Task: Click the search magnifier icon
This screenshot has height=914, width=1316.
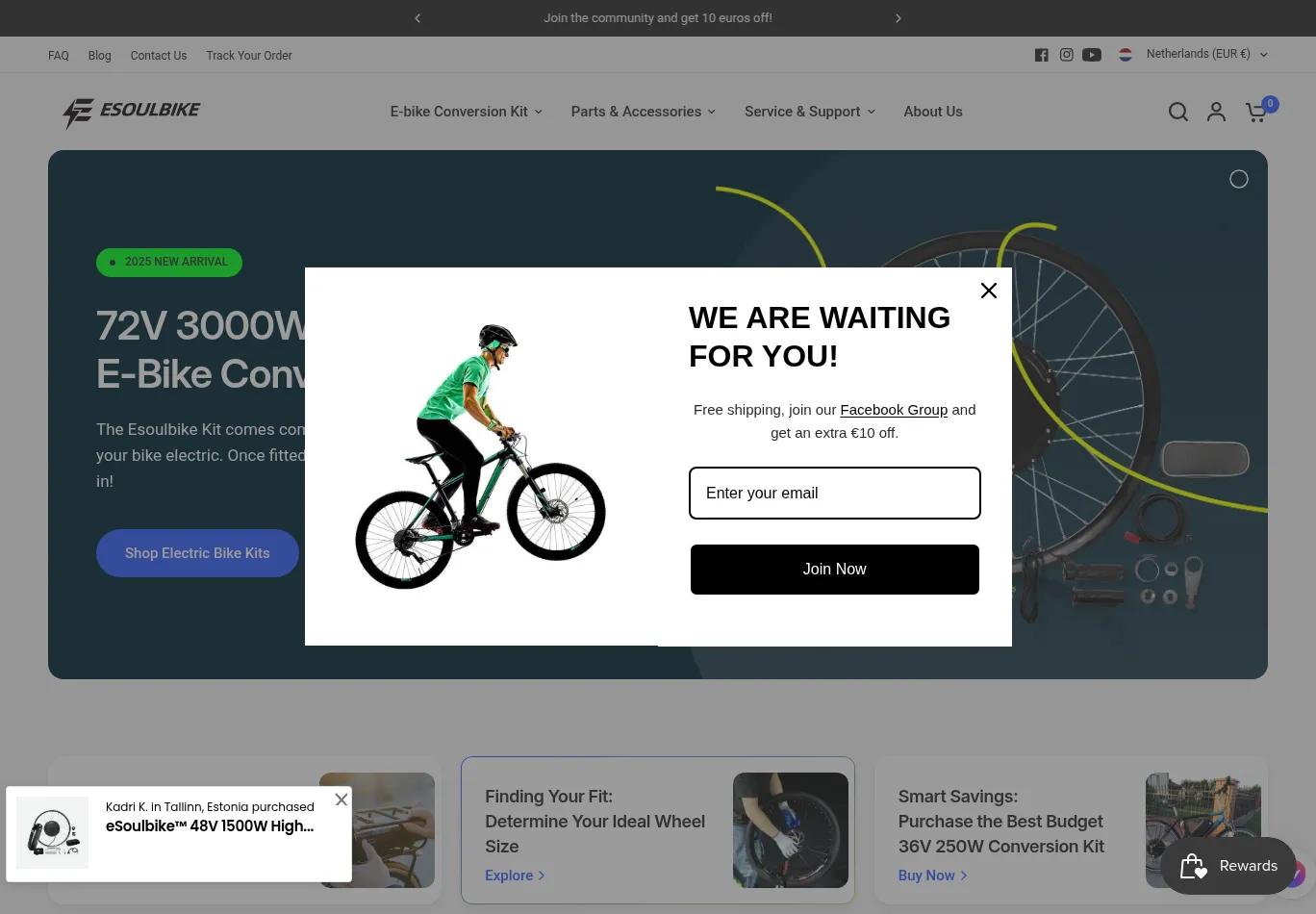Action: (x=1178, y=112)
